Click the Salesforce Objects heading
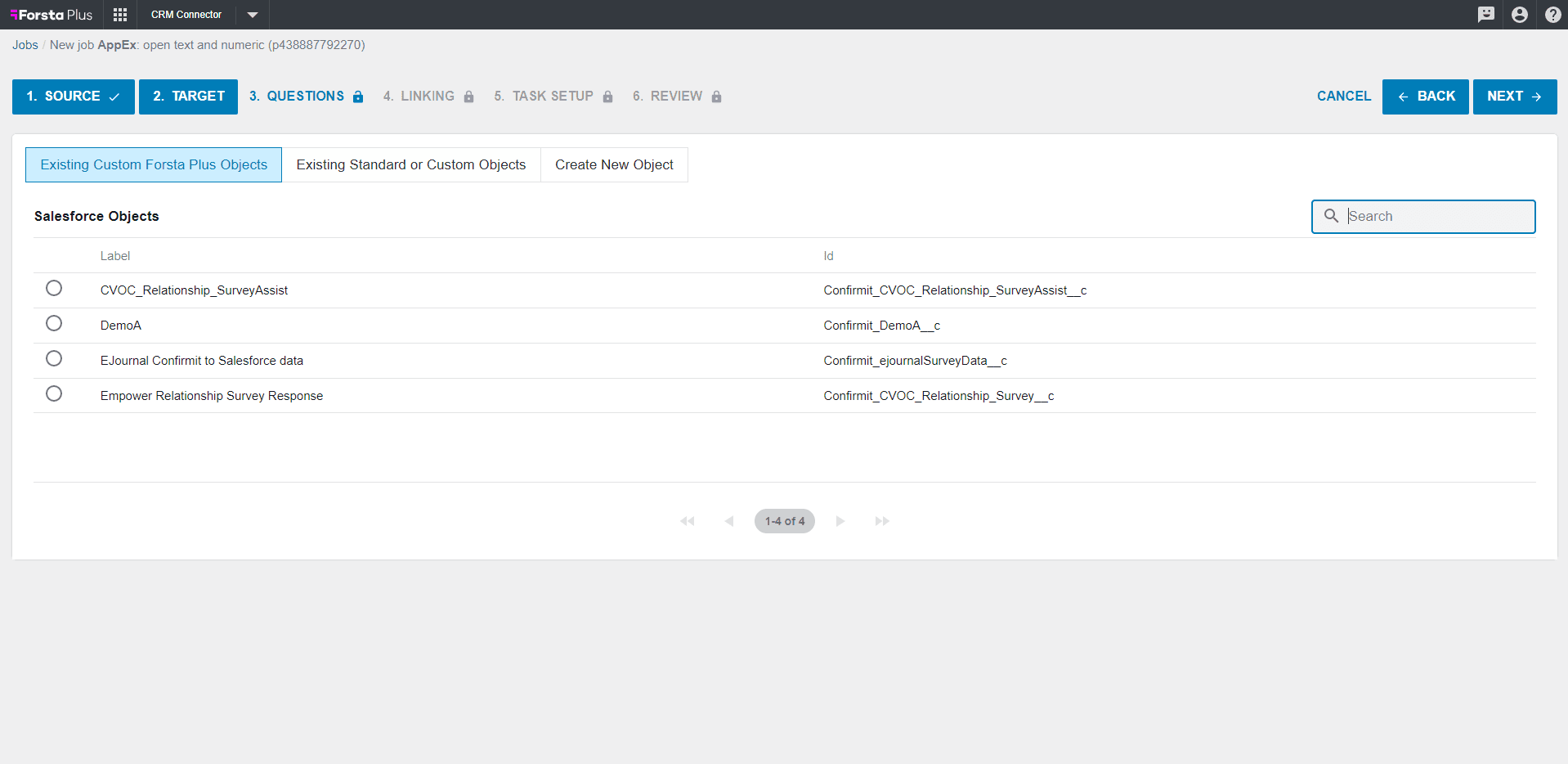The height and width of the screenshot is (764, 1568). pos(96,216)
